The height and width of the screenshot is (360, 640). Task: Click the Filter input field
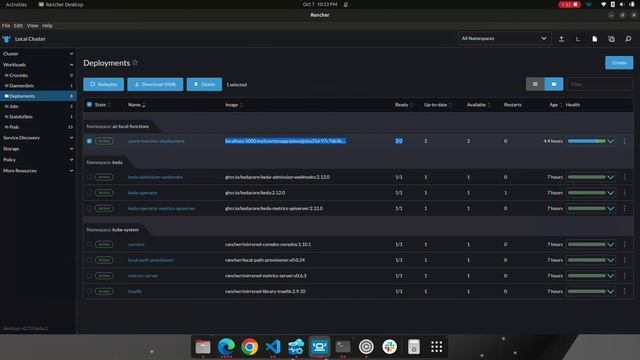(599, 84)
